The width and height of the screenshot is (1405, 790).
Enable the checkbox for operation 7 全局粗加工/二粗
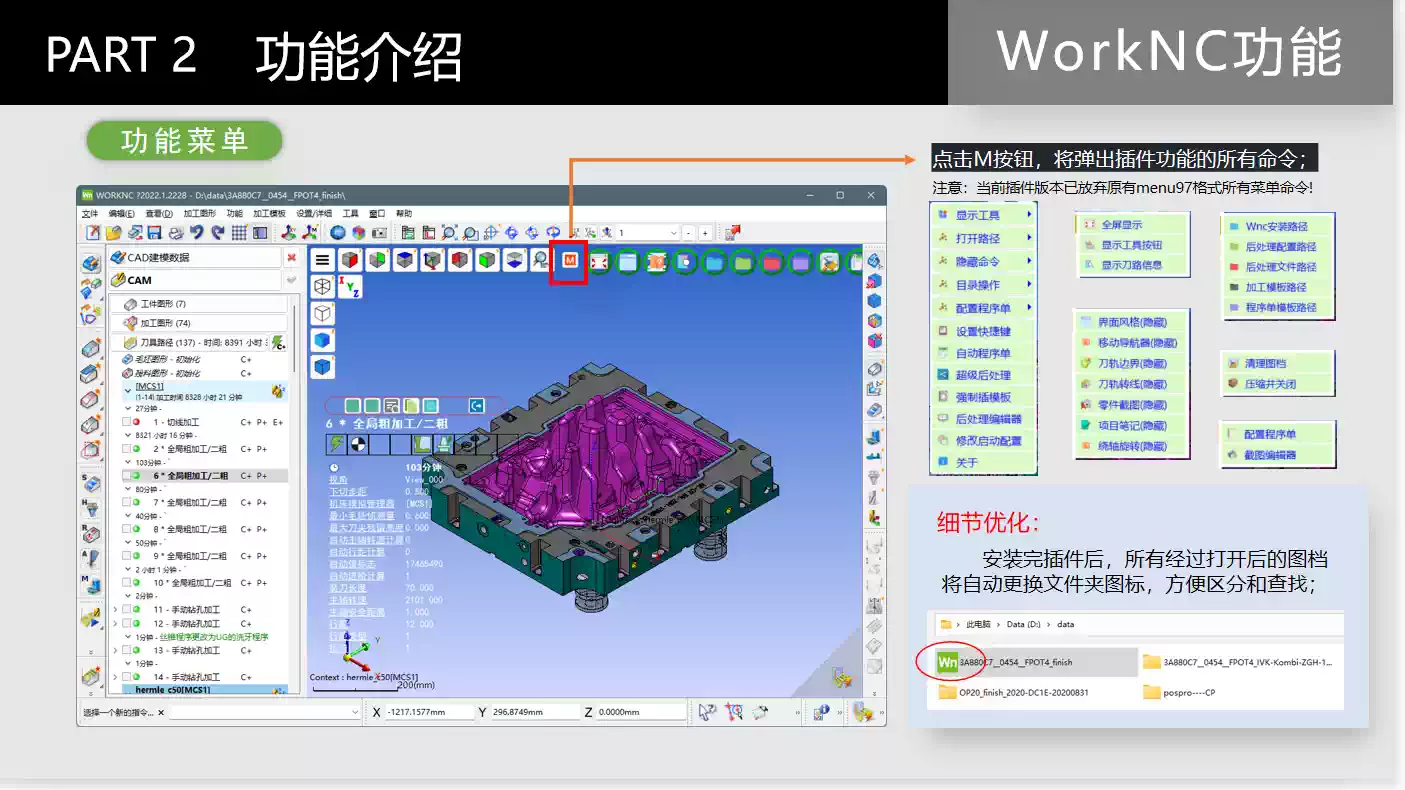coord(126,502)
